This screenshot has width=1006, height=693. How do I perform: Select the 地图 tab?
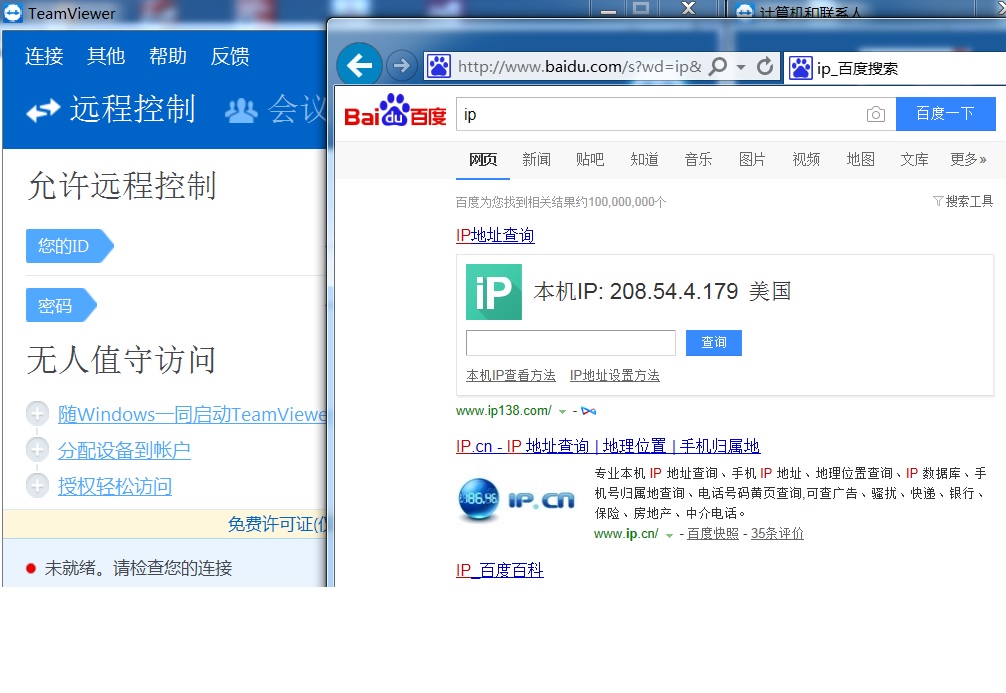(x=860, y=159)
